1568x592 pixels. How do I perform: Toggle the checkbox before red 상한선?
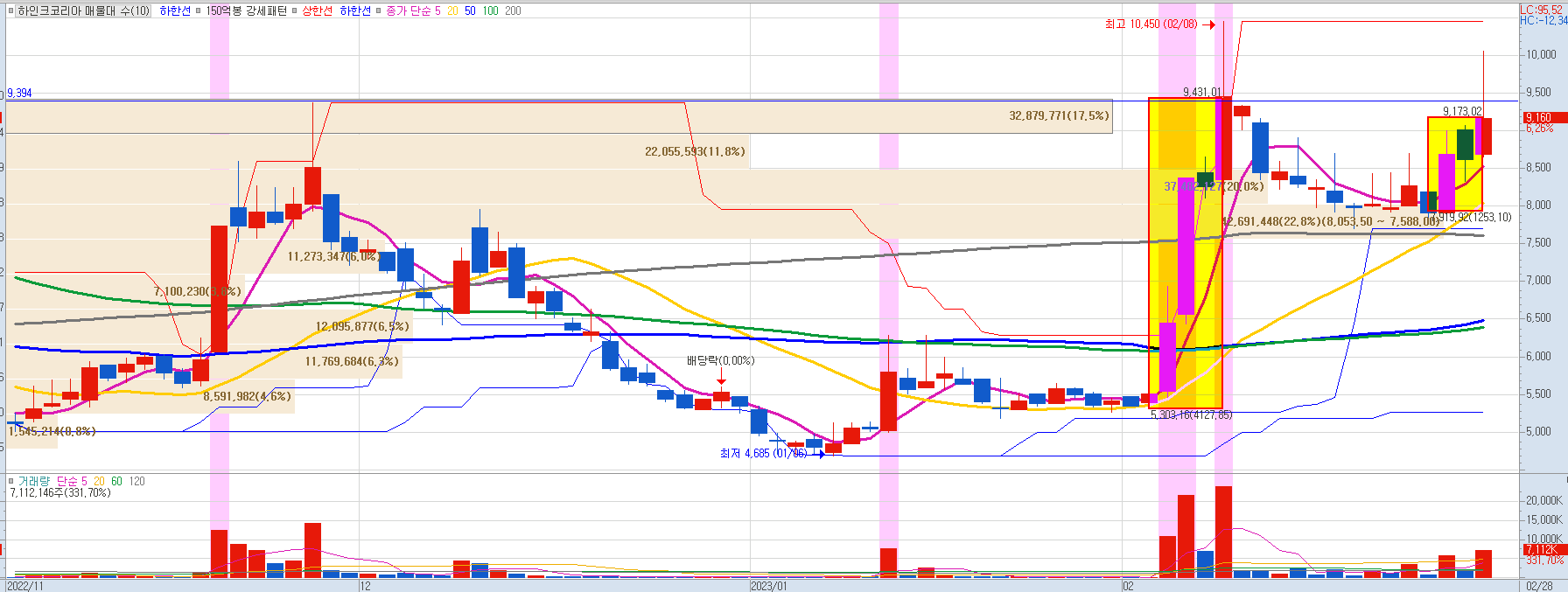pos(295,11)
